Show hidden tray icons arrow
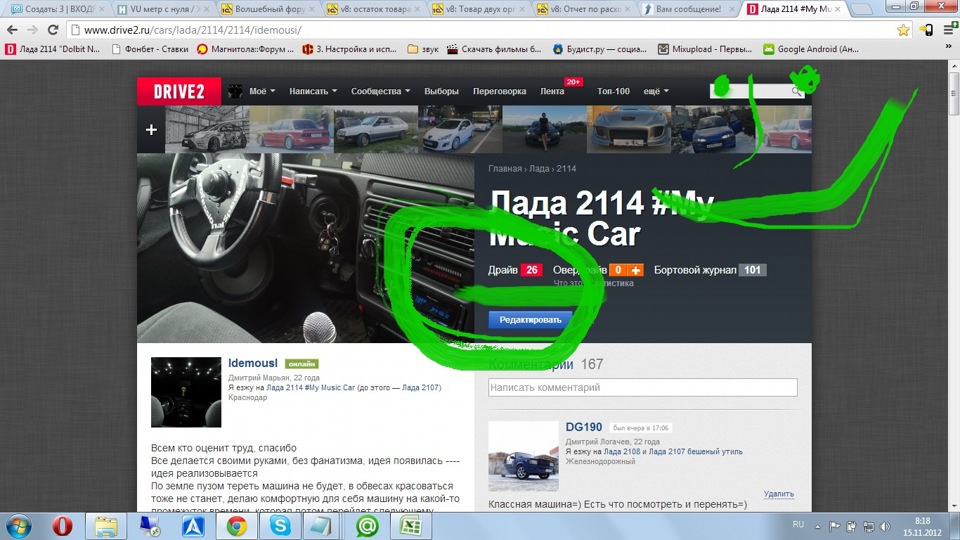The height and width of the screenshot is (540, 960). coord(817,526)
